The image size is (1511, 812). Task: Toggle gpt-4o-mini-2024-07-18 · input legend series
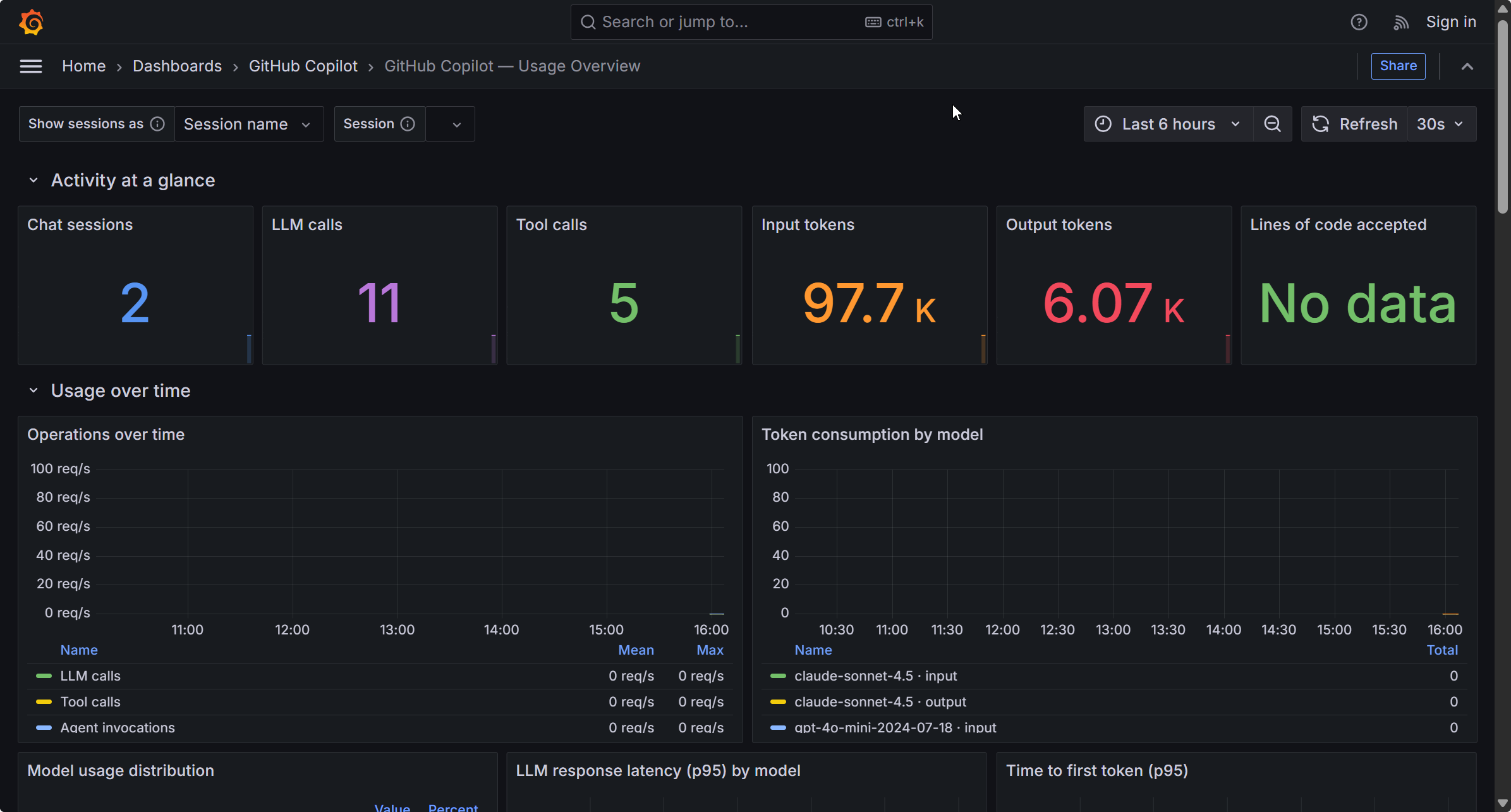coord(895,727)
